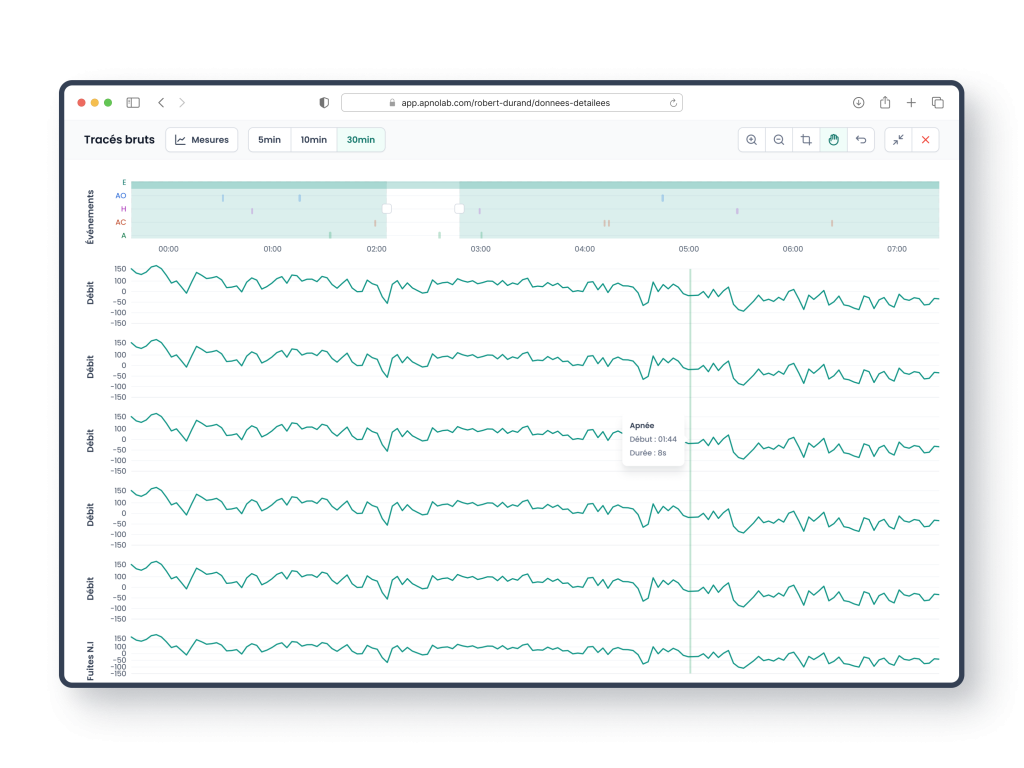Image resolution: width=1024 pixels, height=768 pixels.
Task: Open the Mesures button
Action: pyautogui.click(x=202, y=140)
